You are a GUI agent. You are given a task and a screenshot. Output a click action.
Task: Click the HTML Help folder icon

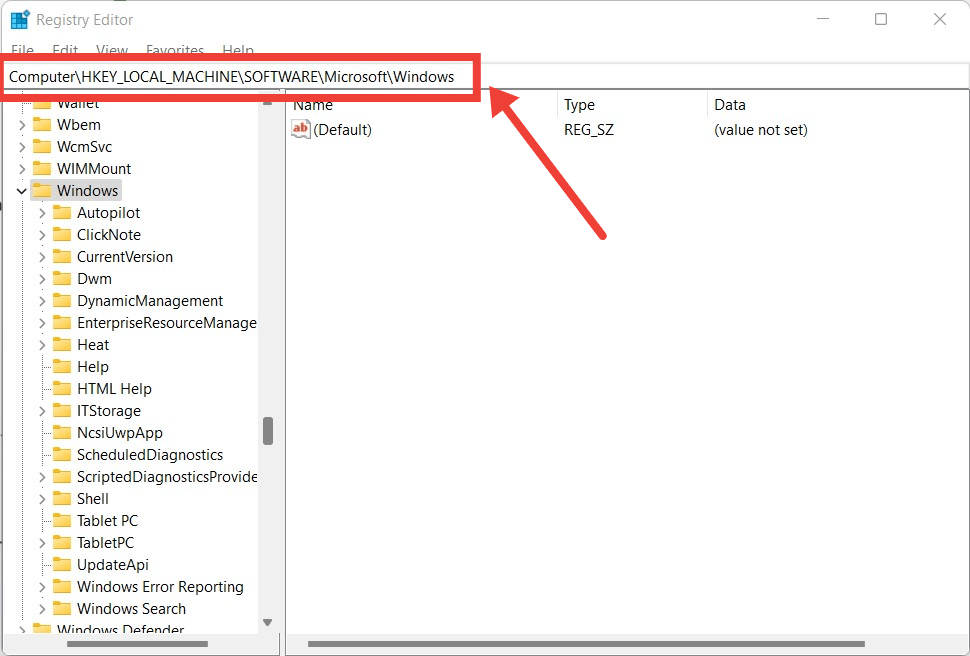tap(62, 389)
